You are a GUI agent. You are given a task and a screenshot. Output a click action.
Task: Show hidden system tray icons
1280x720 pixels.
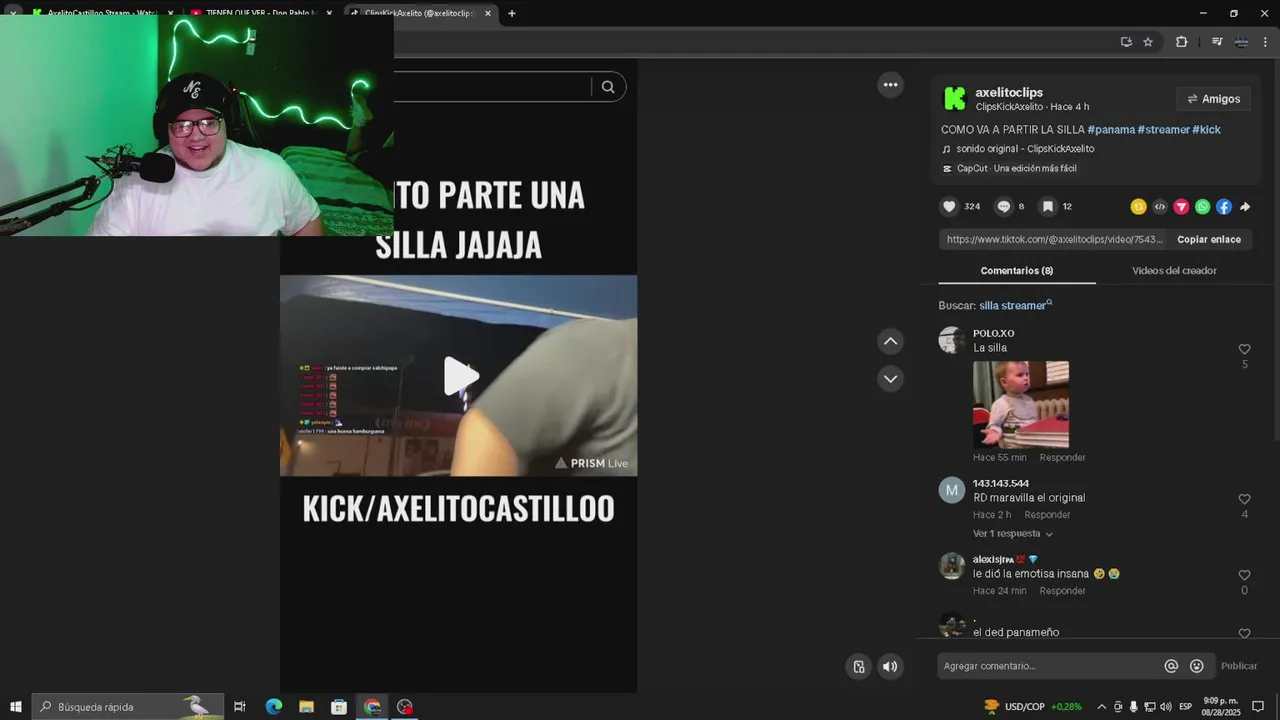tap(1102, 707)
